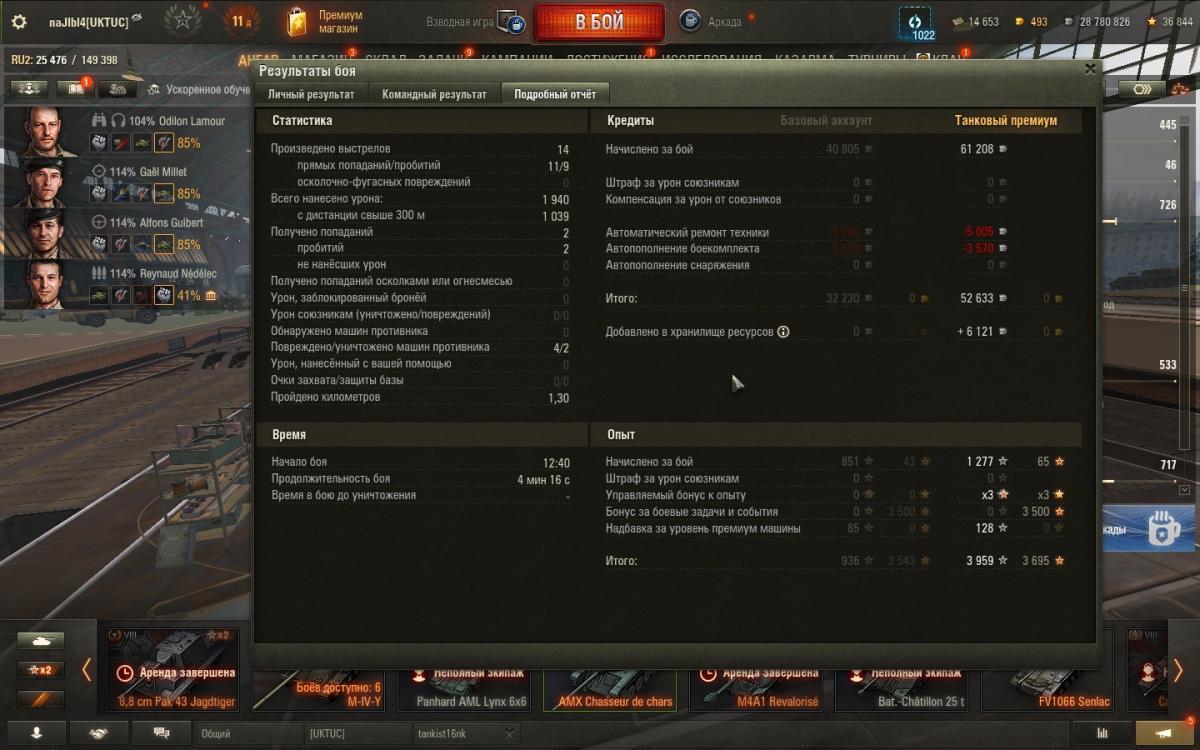Click the coffee mug icon
The width and height of the screenshot is (1200, 750).
click(1160, 529)
